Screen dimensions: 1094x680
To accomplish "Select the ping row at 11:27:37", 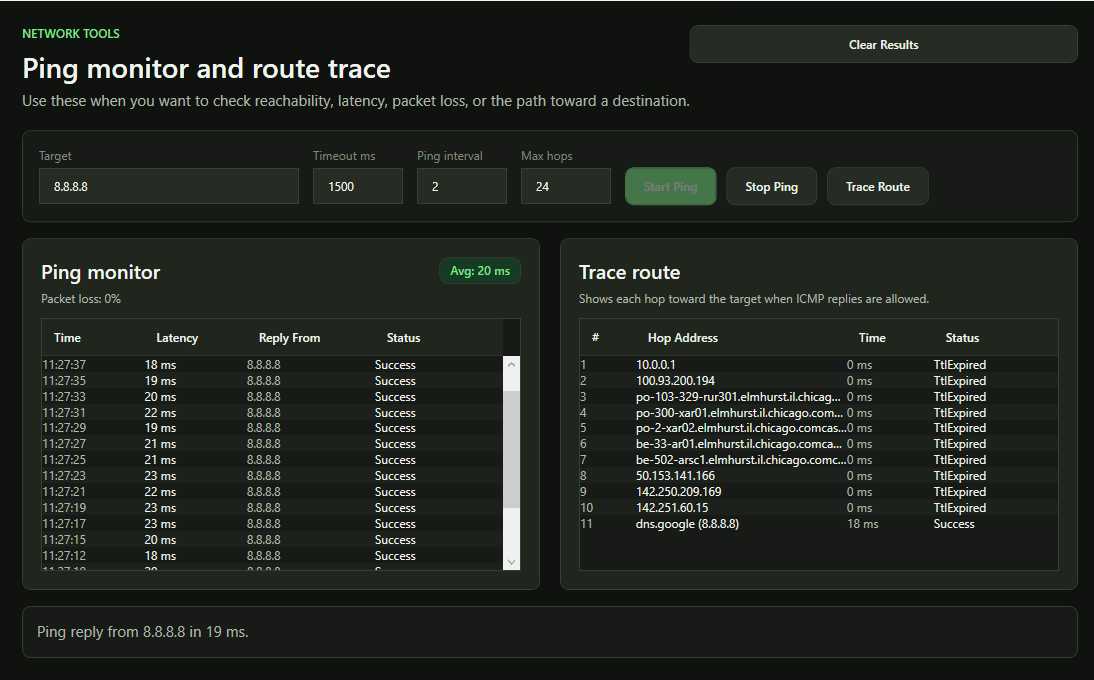I will tap(272, 365).
